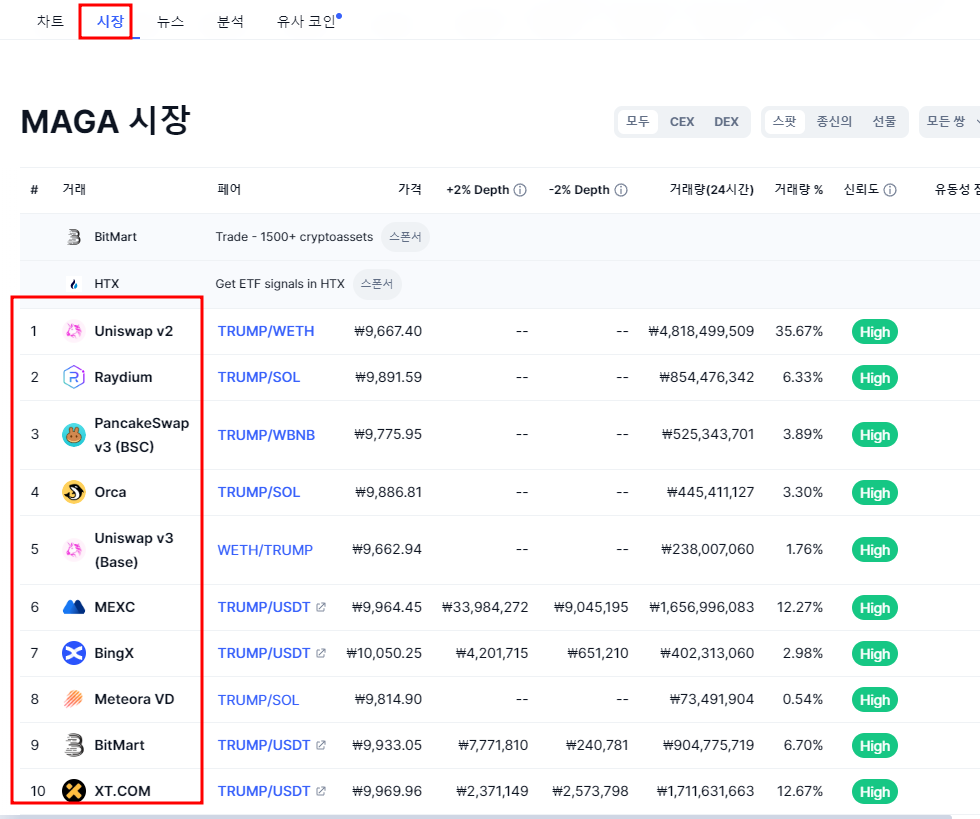Screen dimensions: 980x819
Task: Open the 모든 쌍 pairs dropdown
Action: [x=948, y=121]
